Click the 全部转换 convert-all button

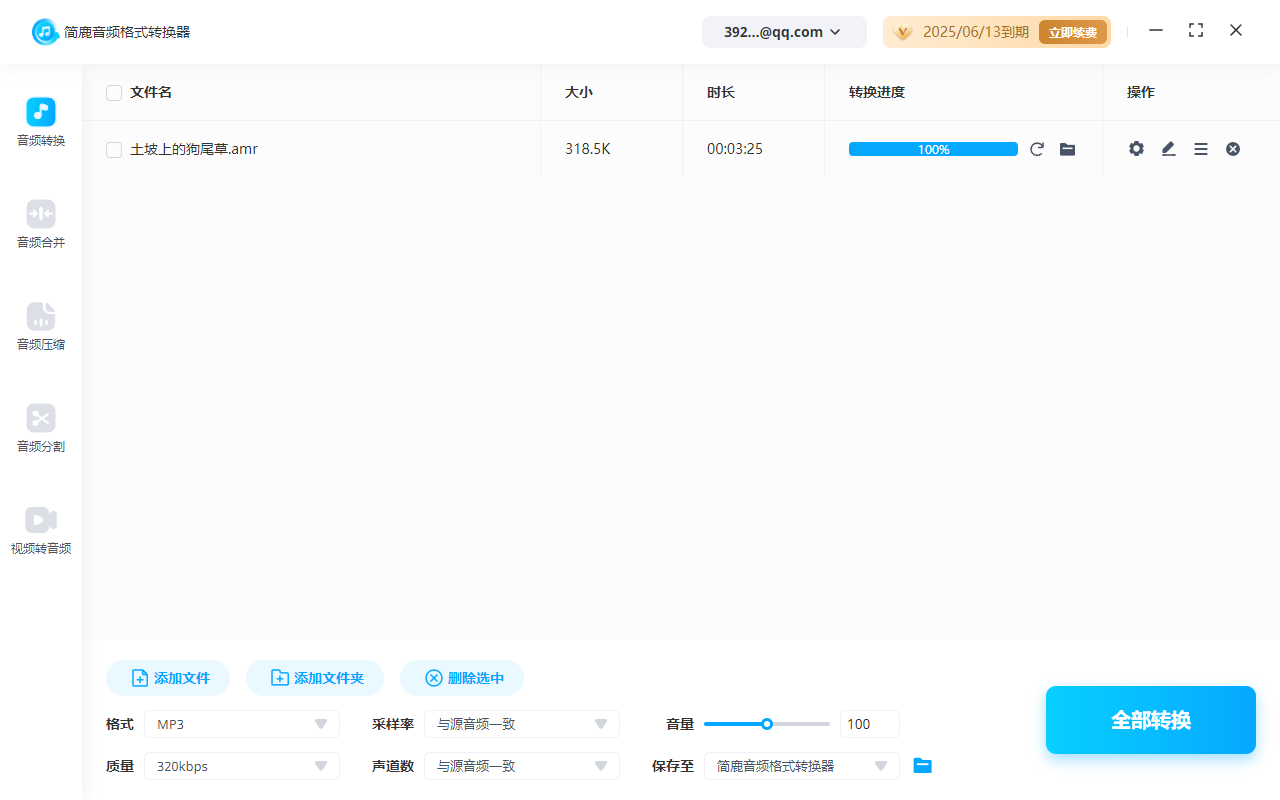point(1150,719)
